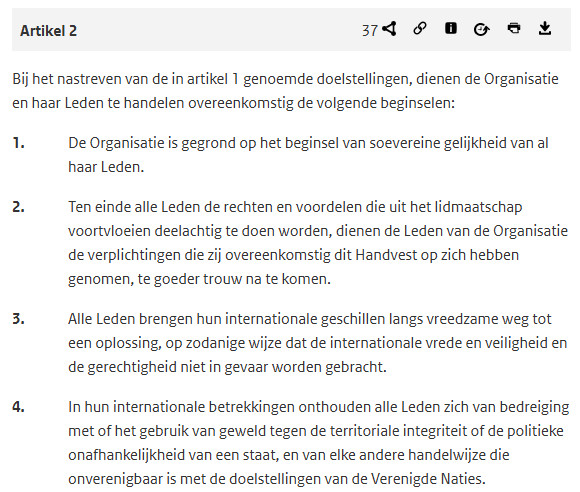580x492 pixels.
Task: Click list number 2. marker
Action: [x=18, y=207]
